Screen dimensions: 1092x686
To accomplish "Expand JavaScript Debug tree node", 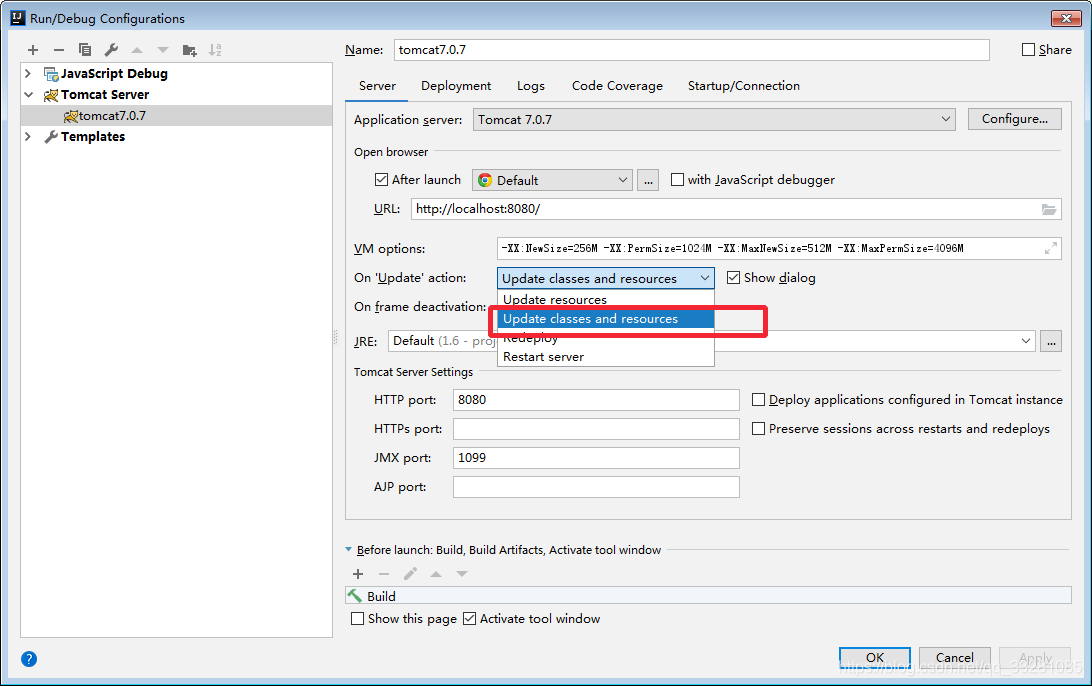I will coord(28,73).
